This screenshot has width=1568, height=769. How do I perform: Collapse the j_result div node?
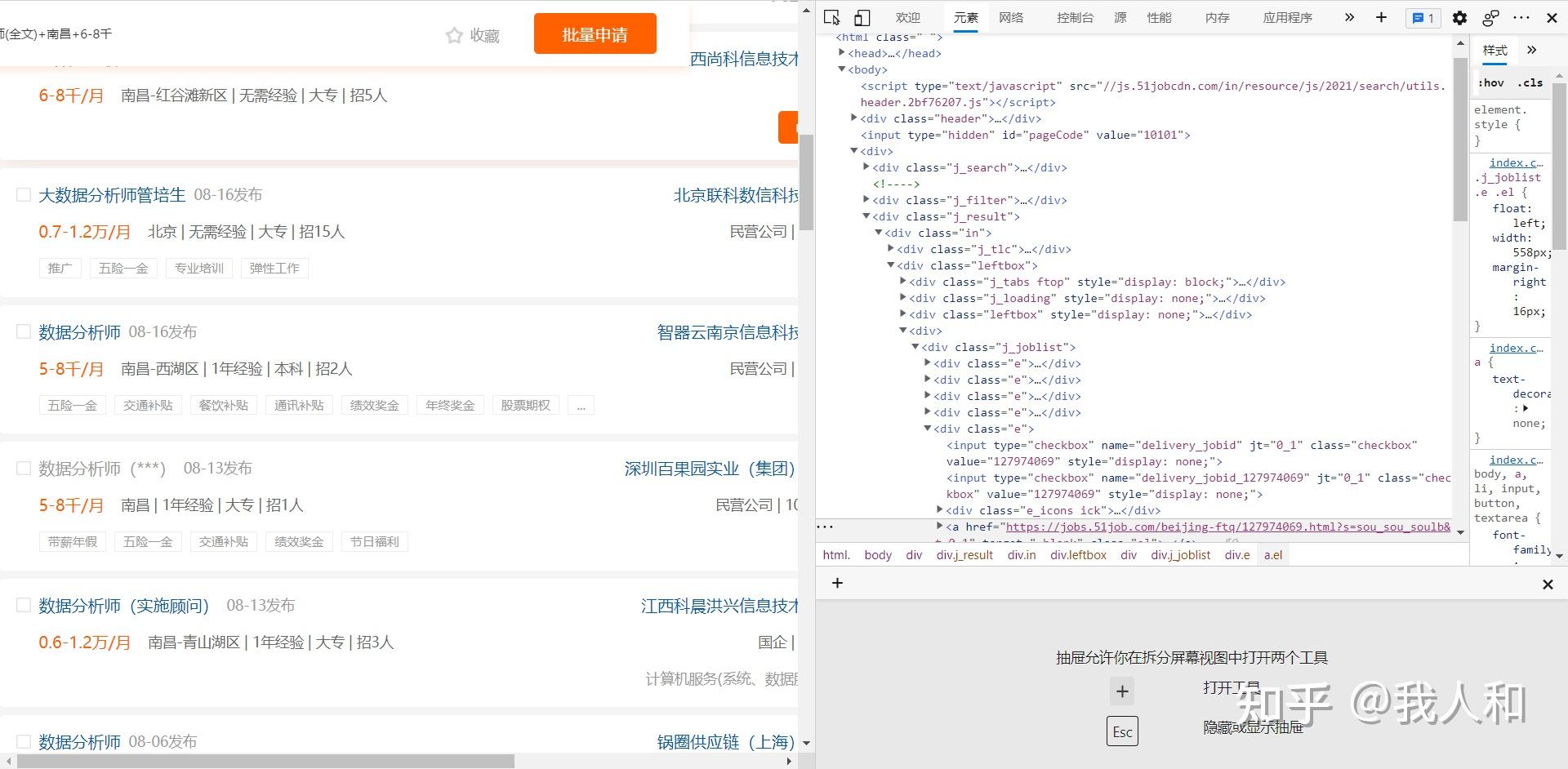click(866, 216)
